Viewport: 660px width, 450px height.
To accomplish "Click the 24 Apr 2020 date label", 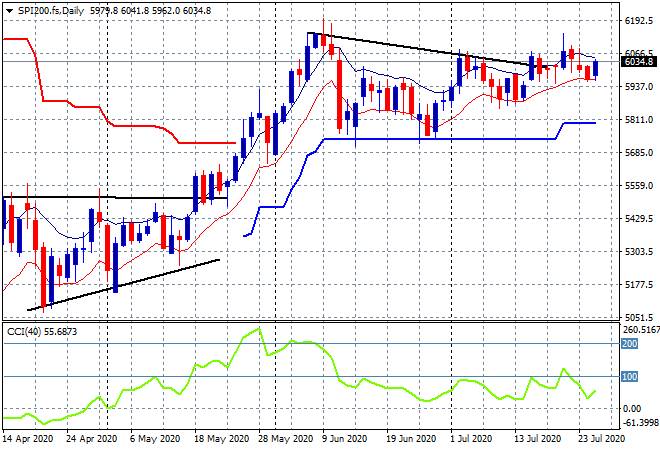I will pyautogui.click(x=92, y=439).
